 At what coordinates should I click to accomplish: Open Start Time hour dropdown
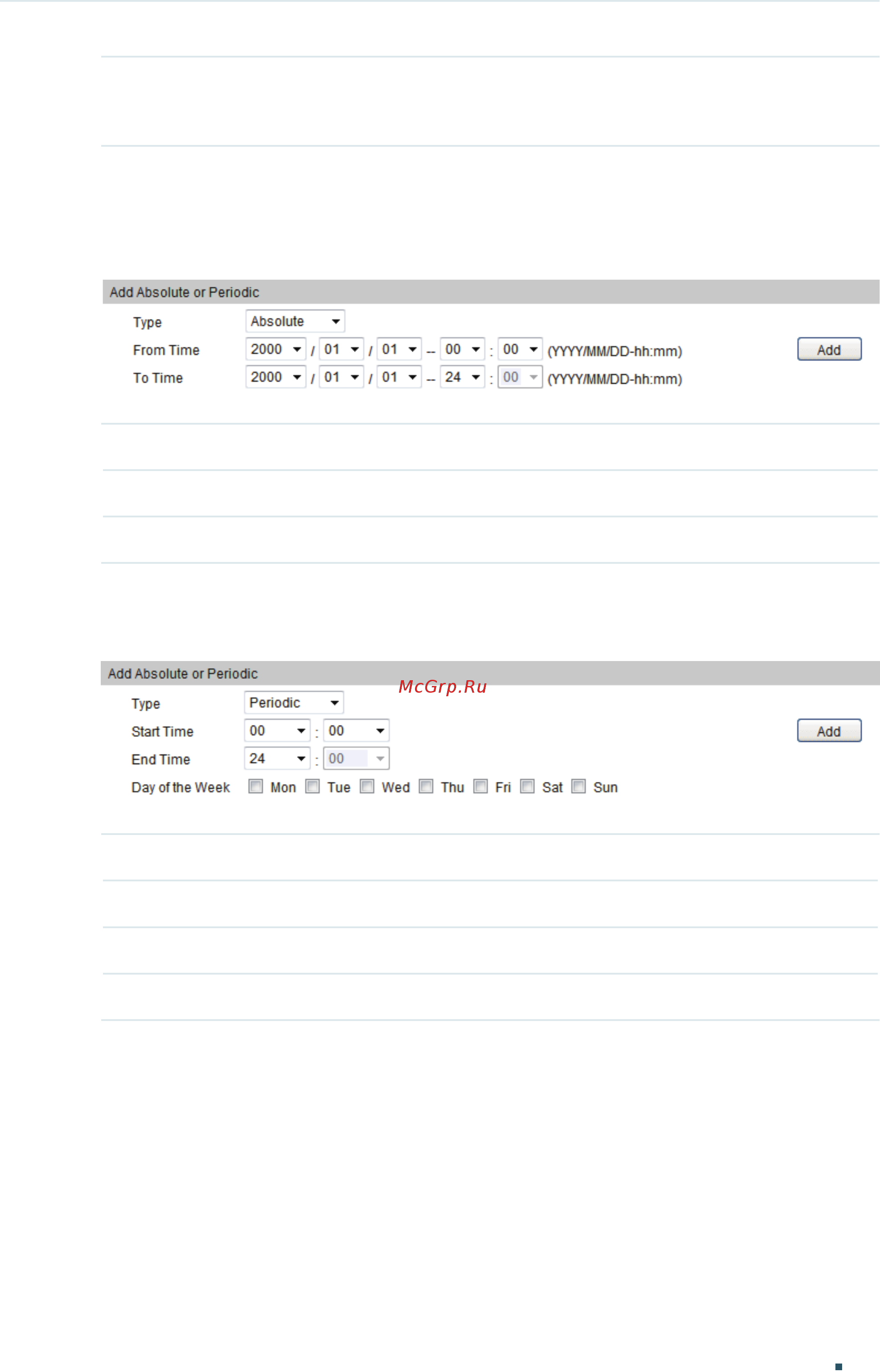pos(277,731)
